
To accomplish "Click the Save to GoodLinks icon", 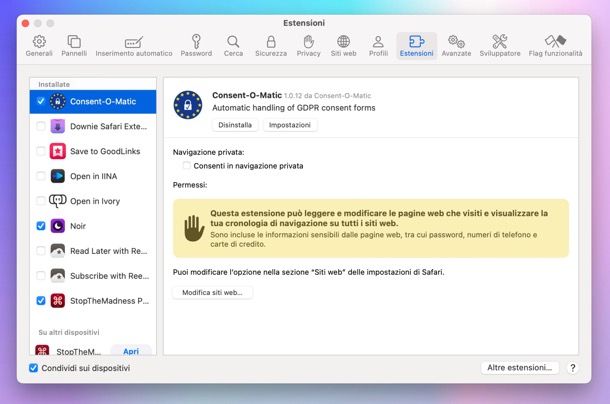I will [x=58, y=151].
